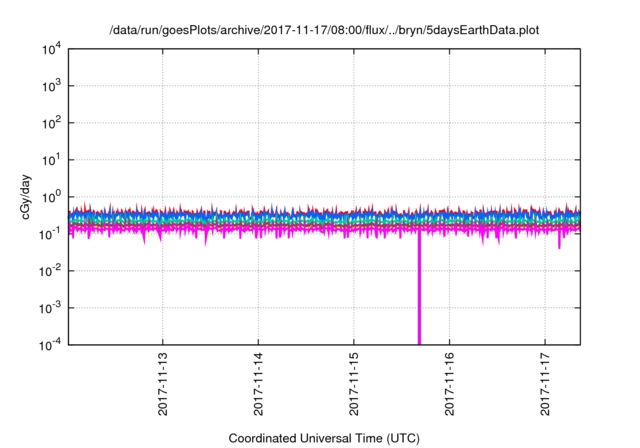The height and width of the screenshot is (448, 640).
Task: Click the 10^-4 y-axis tick label
Action: coord(50,346)
